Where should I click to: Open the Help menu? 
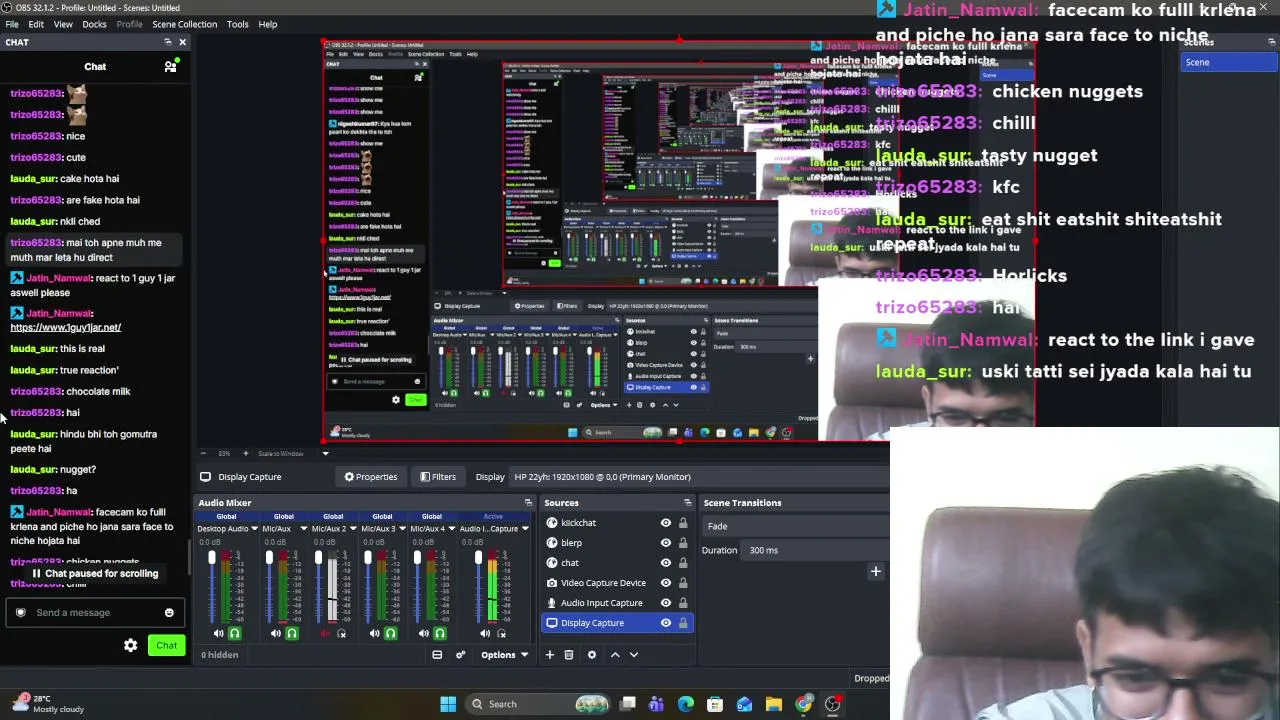pyautogui.click(x=268, y=24)
